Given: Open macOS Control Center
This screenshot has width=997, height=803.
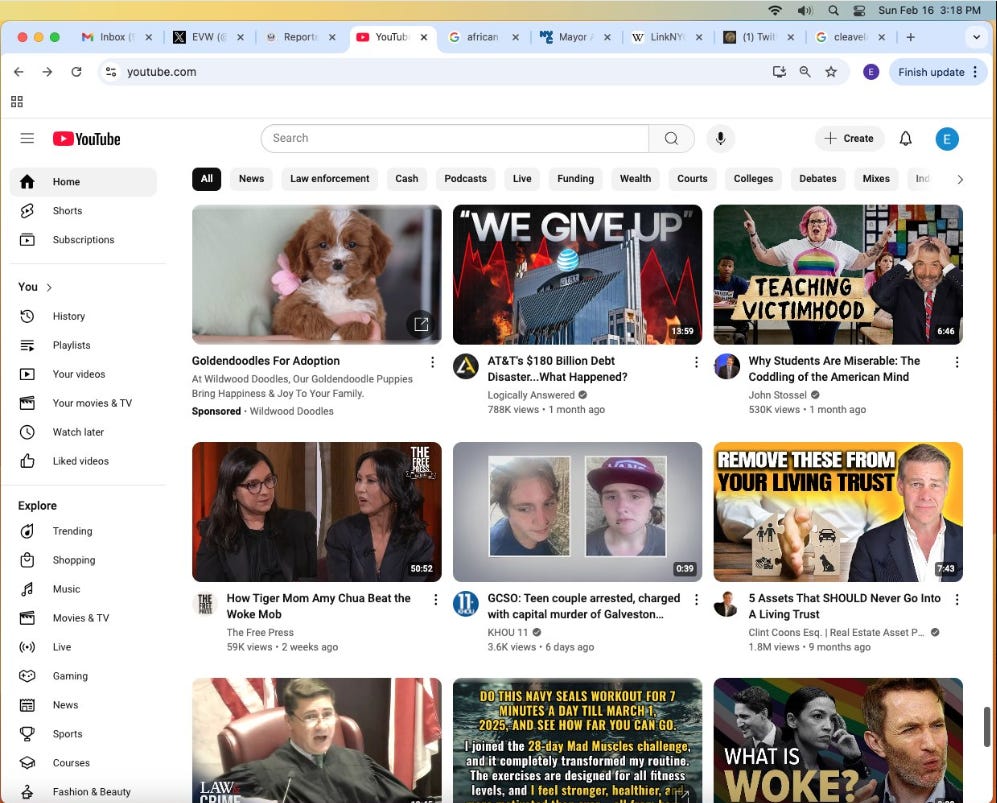Looking at the screenshot, I should click(859, 10).
